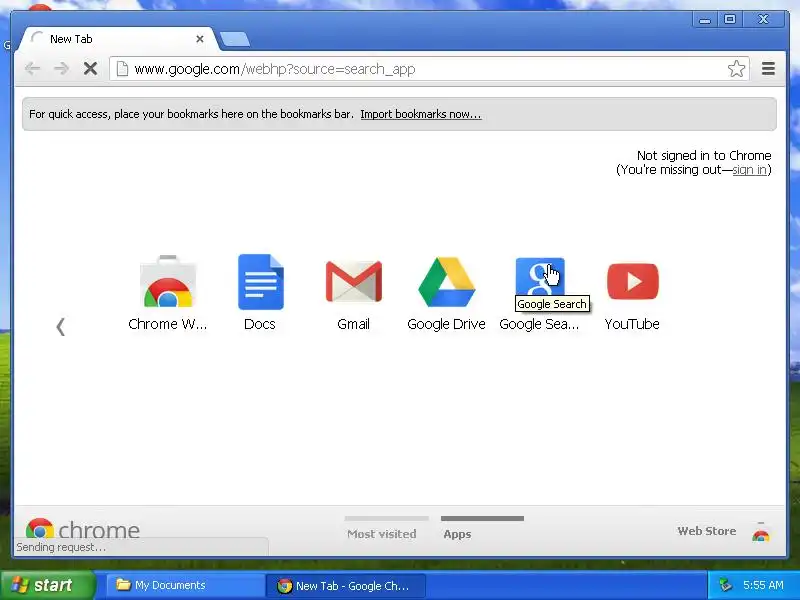Open the Gmail app icon
The width and height of the screenshot is (800, 600).
(x=354, y=282)
